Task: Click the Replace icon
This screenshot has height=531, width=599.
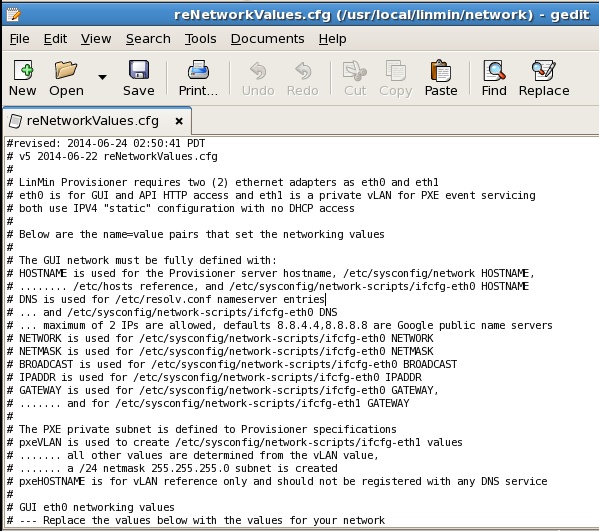Action: point(544,71)
